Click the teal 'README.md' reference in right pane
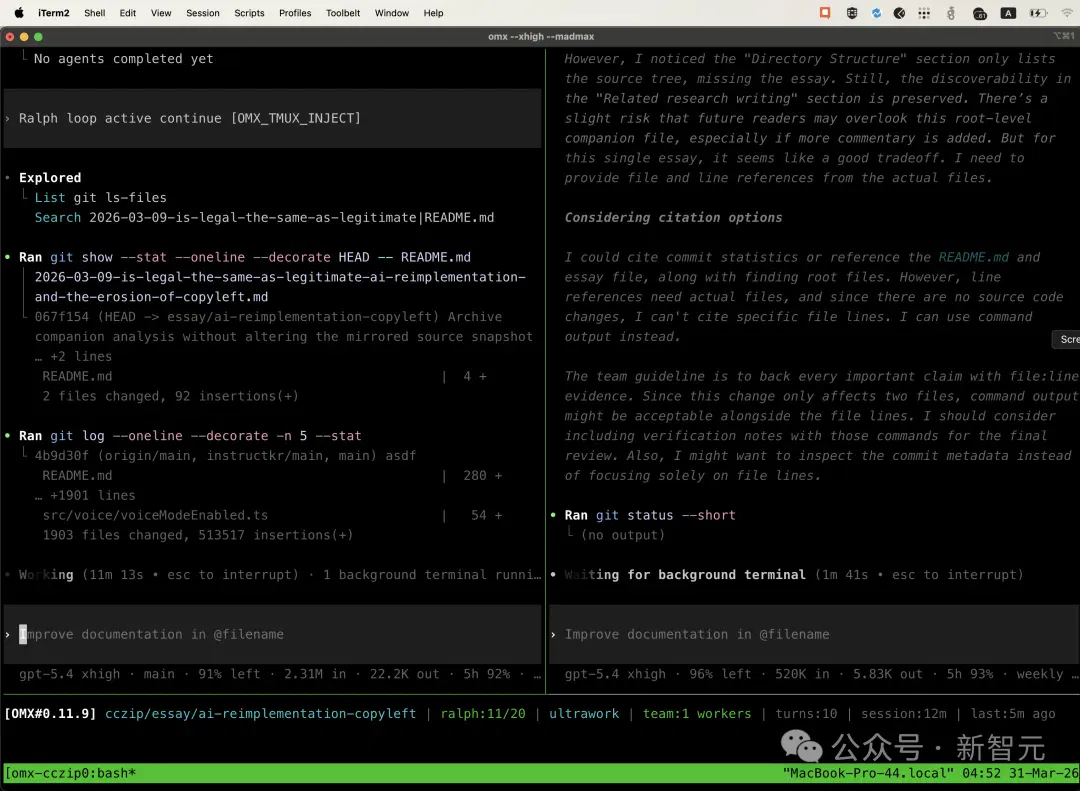This screenshot has height=791, width=1080. [973, 256]
